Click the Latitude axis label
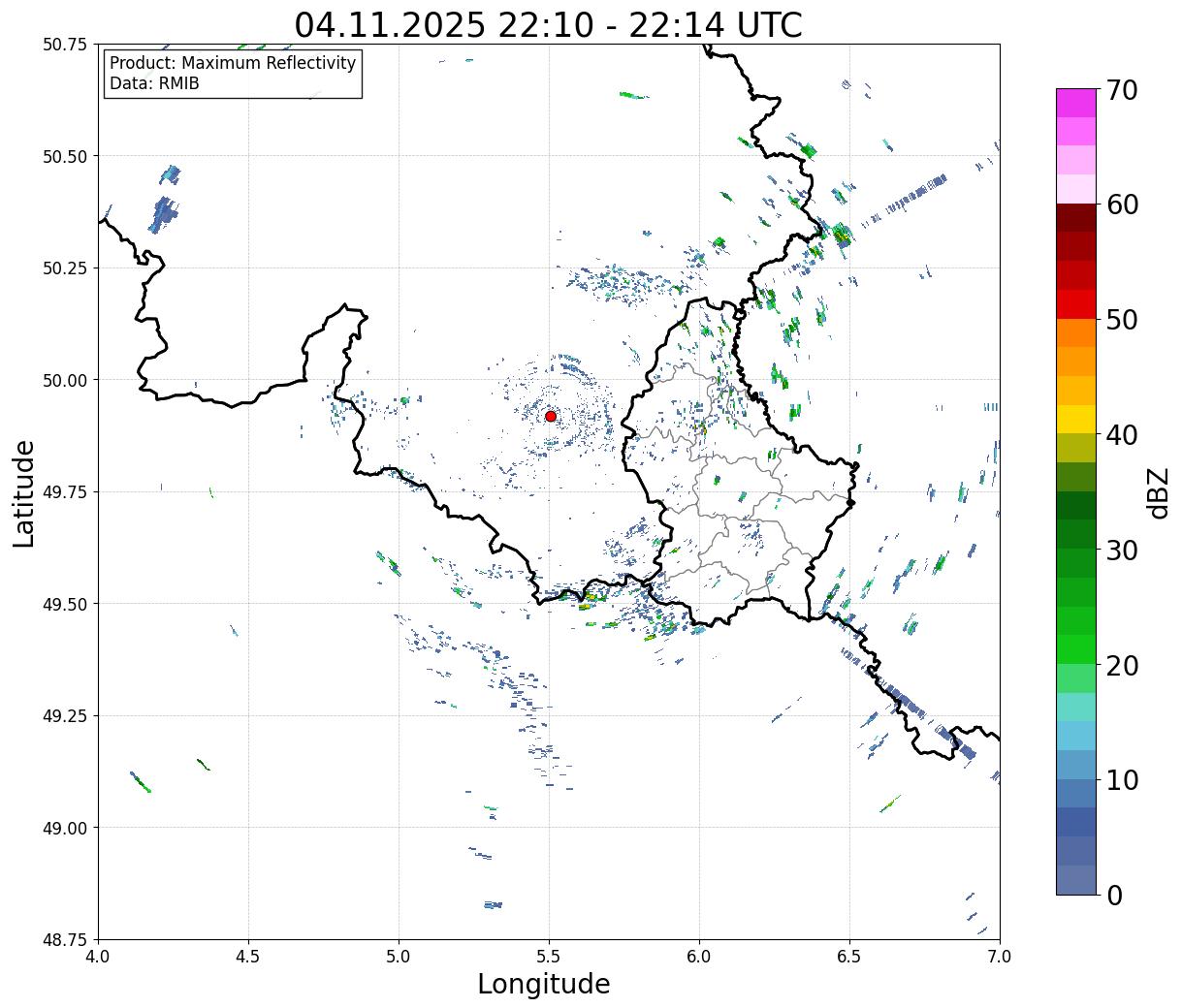Screen dimensions: 1182x1008 (24, 492)
